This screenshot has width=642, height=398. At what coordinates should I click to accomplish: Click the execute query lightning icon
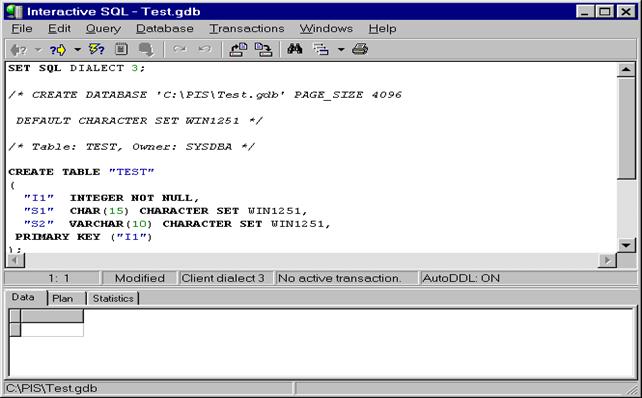(x=97, y=50)
